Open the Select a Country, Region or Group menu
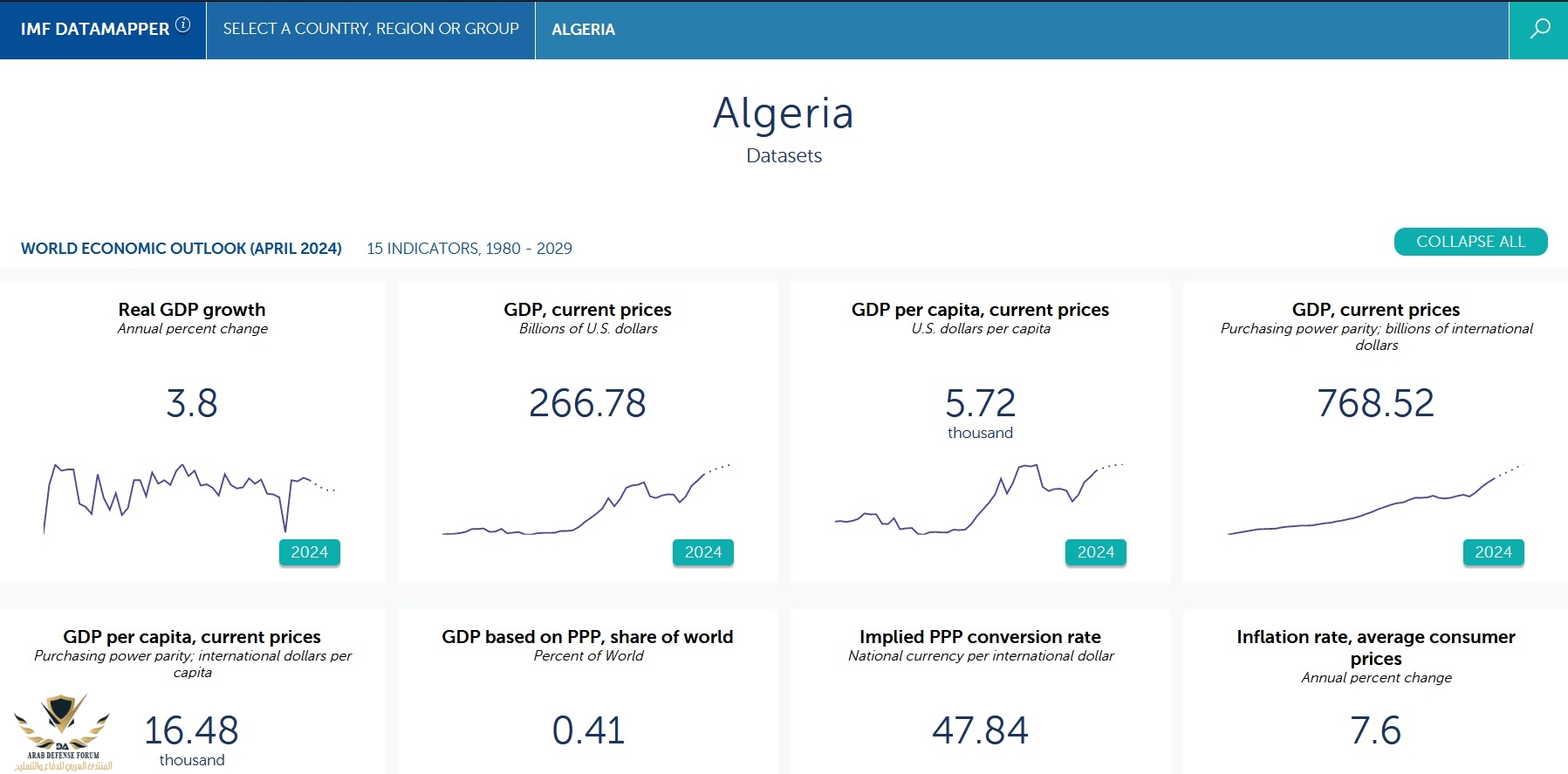This screenshot has height=774, width=1568. (371, 29)
